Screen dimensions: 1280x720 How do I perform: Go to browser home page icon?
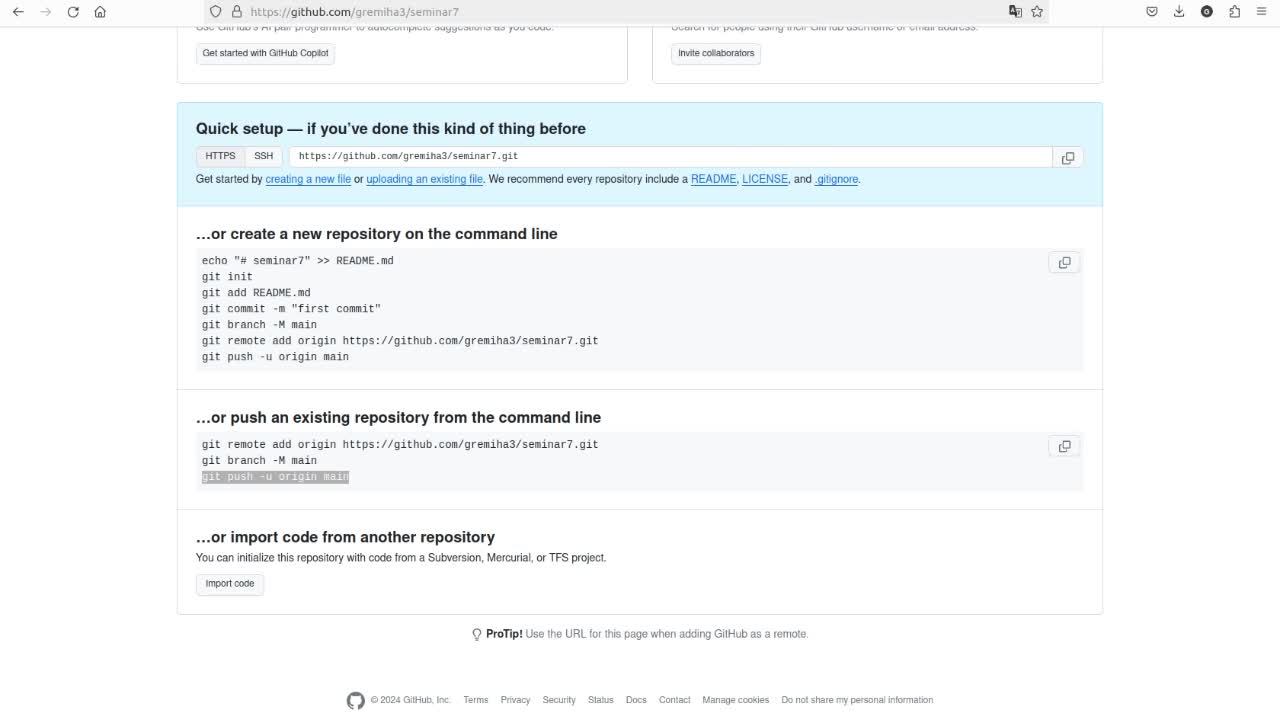pyautogui.click(x=100, y=12)
